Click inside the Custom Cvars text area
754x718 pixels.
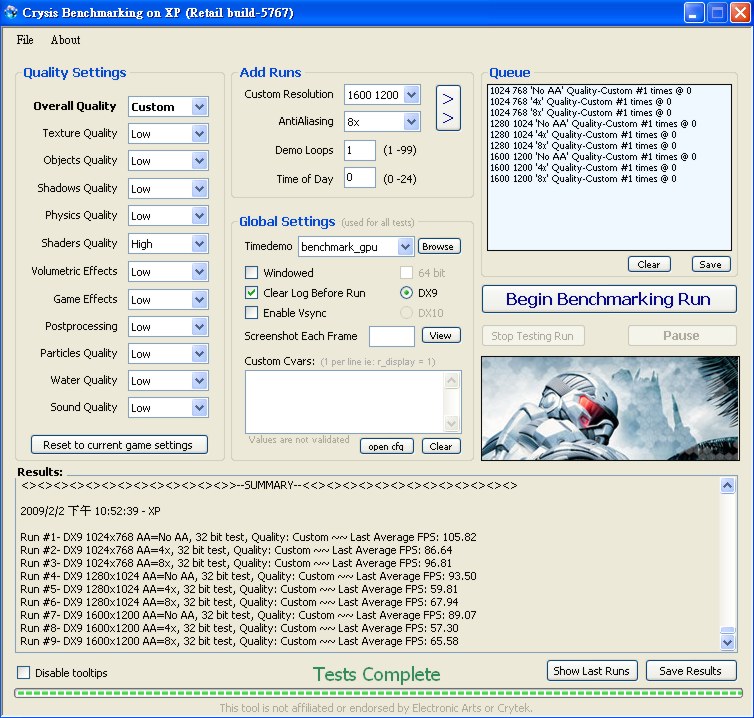[344, 402]
